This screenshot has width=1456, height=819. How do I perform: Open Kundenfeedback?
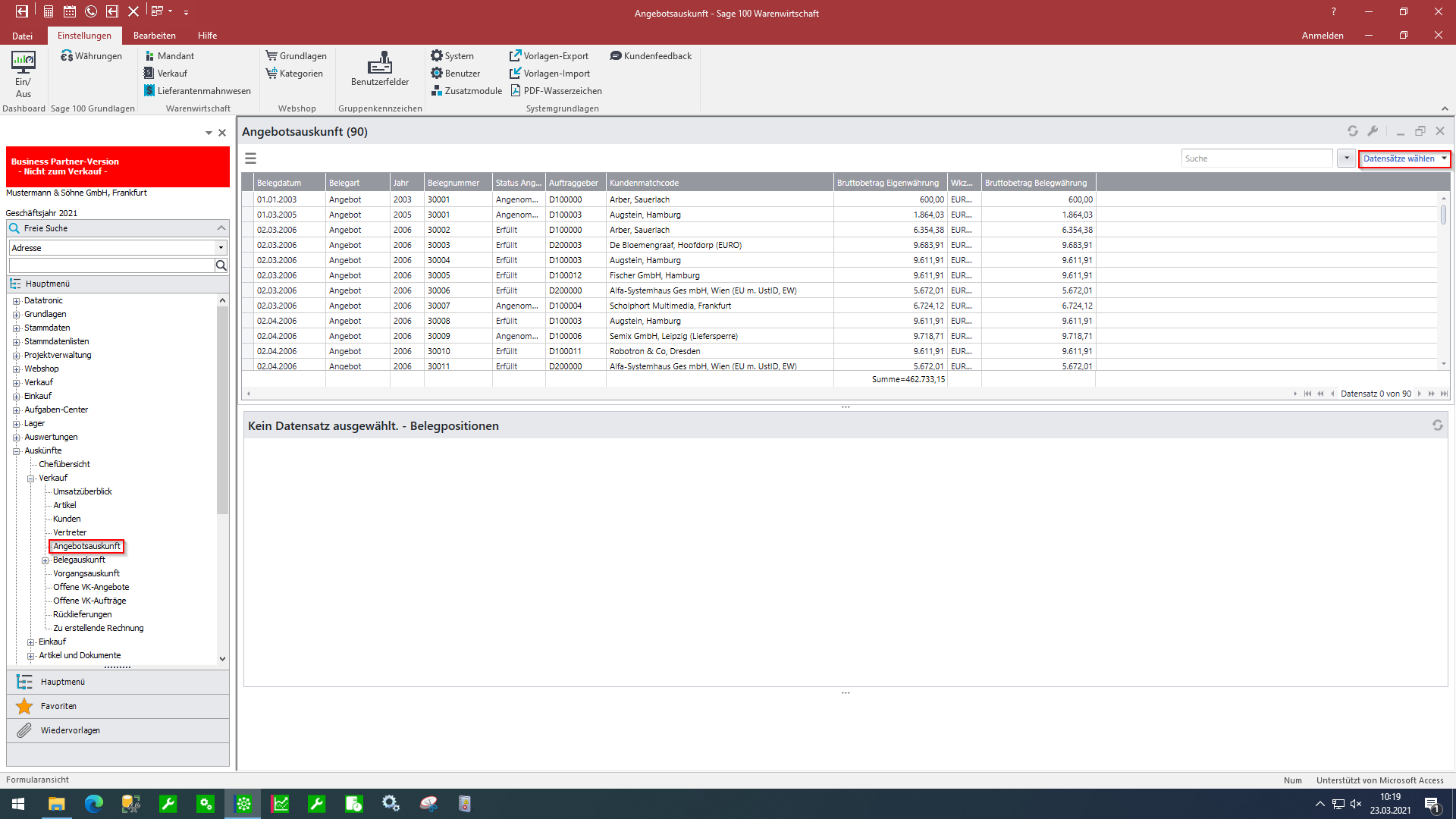pos(651,56)
